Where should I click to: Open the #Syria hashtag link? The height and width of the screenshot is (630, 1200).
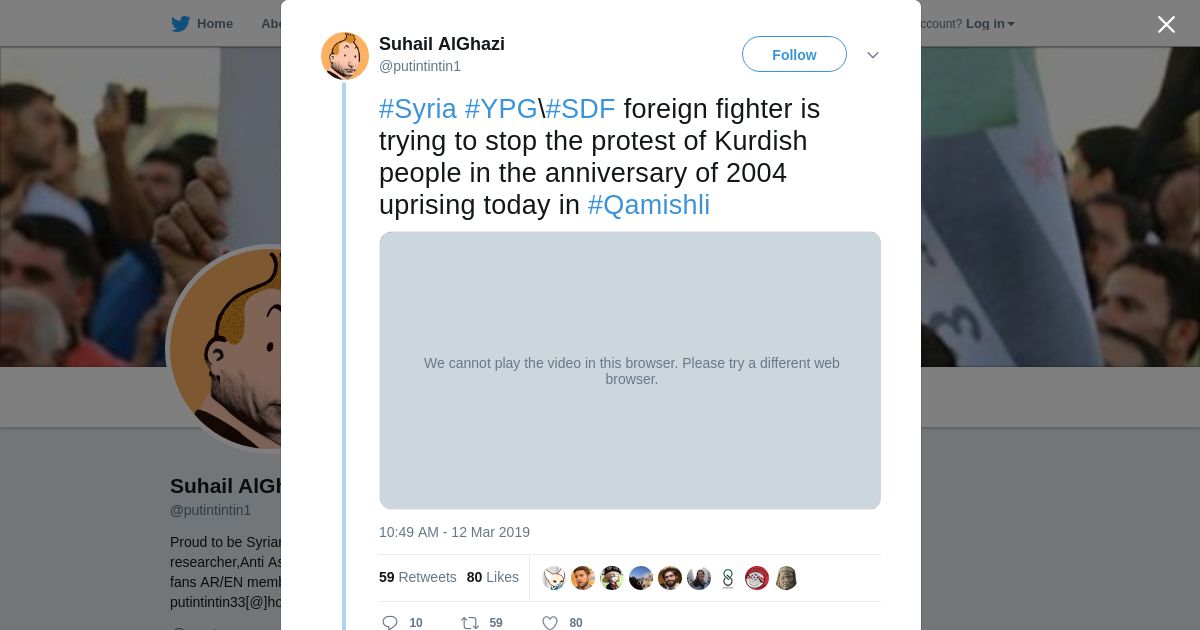(418, 109)
